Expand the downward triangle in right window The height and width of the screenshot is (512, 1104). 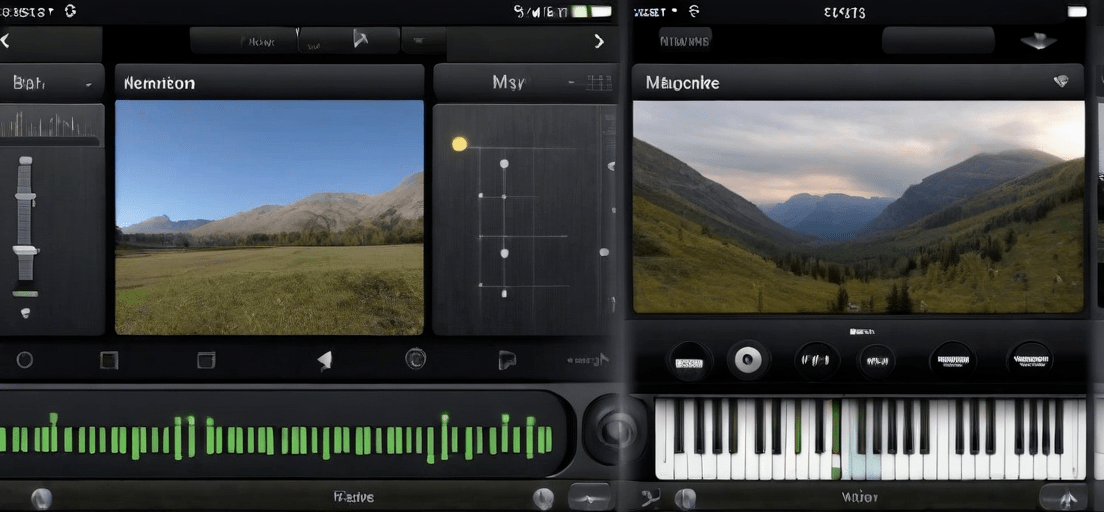pyautogui.click(x=1039, y=42)
